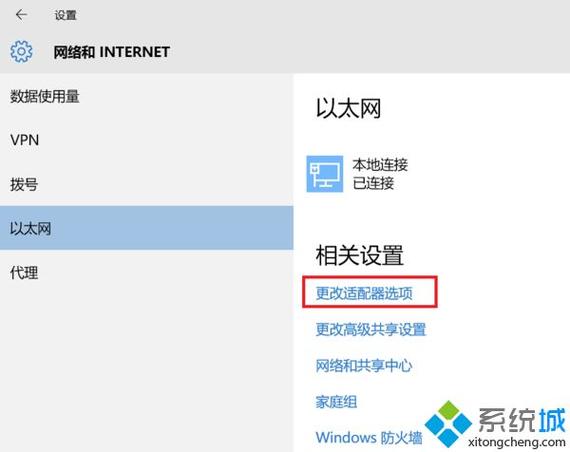Click the 家庭组 link
This screenshot has height=452, width=570.
pyautogui.click(x=336, y=402)
